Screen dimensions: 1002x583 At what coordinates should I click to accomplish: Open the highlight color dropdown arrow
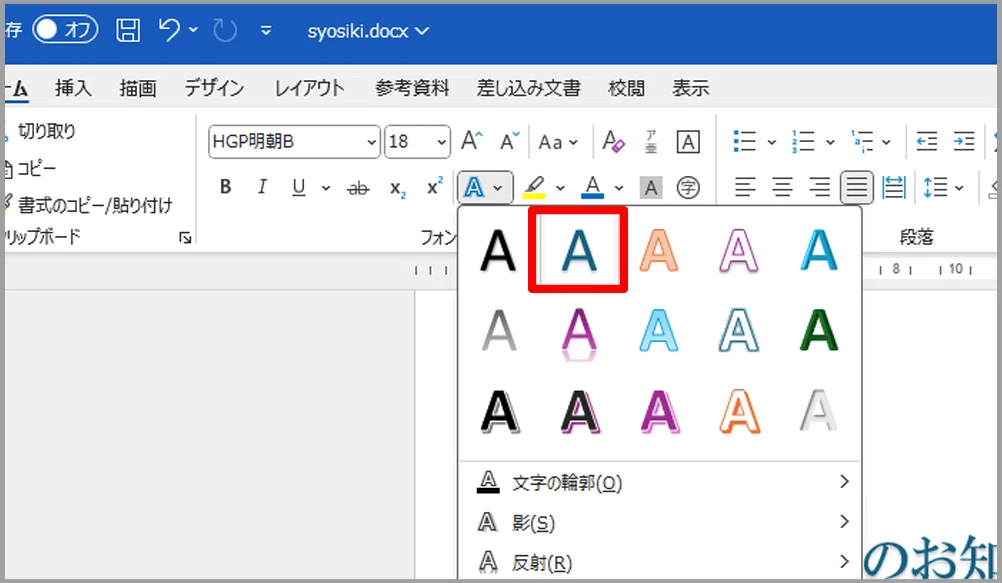tap(560, 188)
